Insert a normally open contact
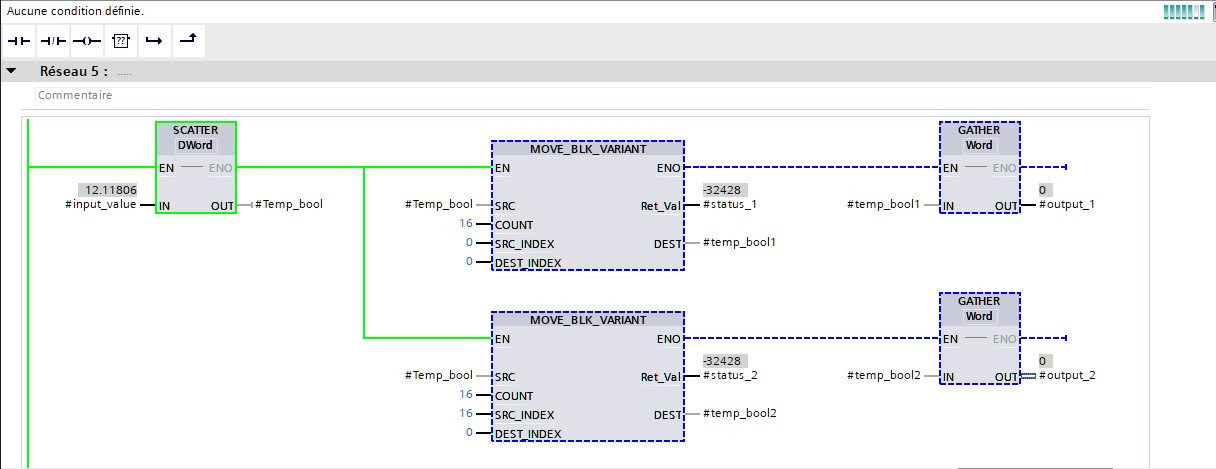This screenshot has width=1216, height=469. (20, 41)
